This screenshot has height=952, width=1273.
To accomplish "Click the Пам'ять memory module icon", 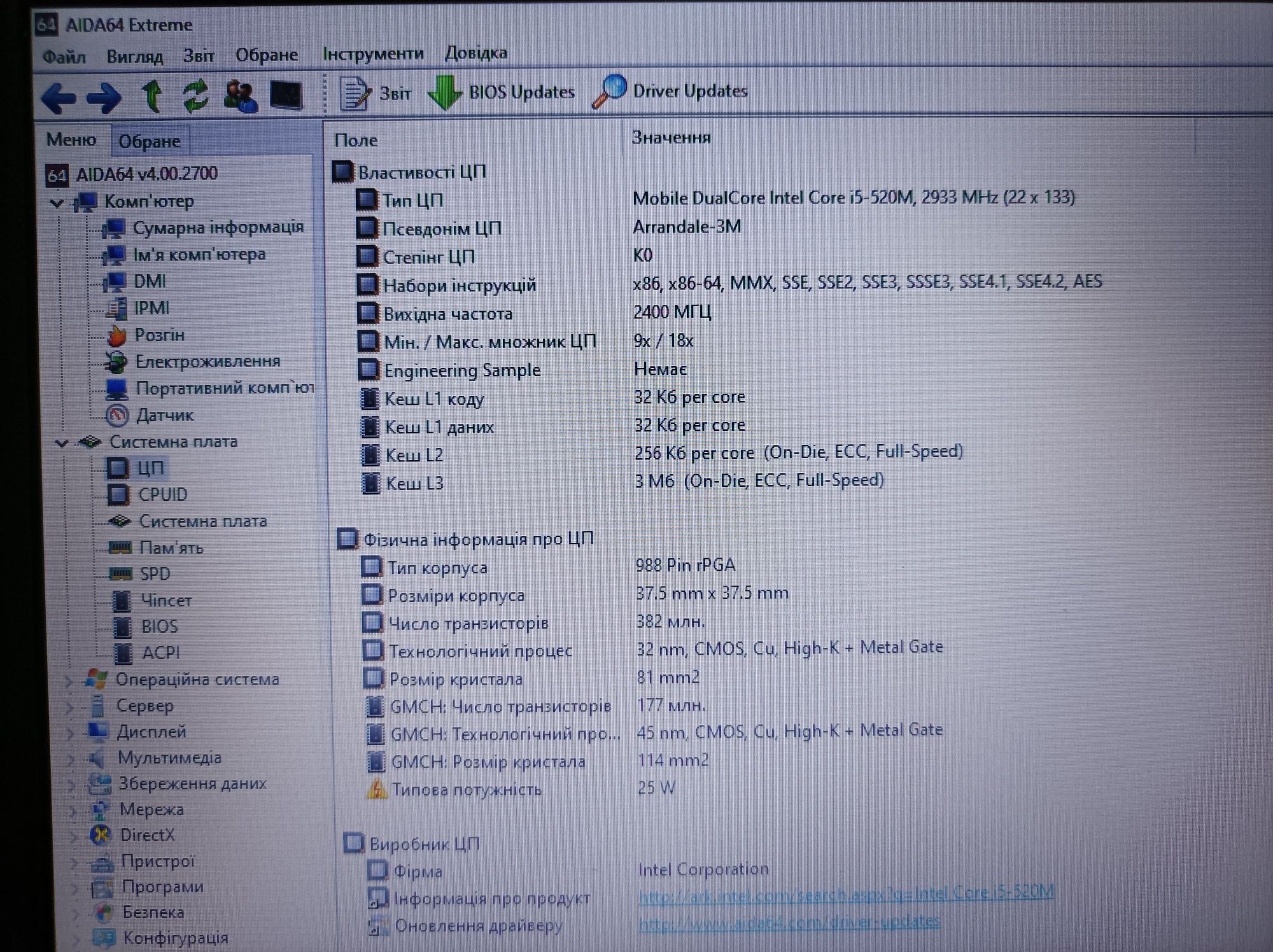I will point(120,547).
